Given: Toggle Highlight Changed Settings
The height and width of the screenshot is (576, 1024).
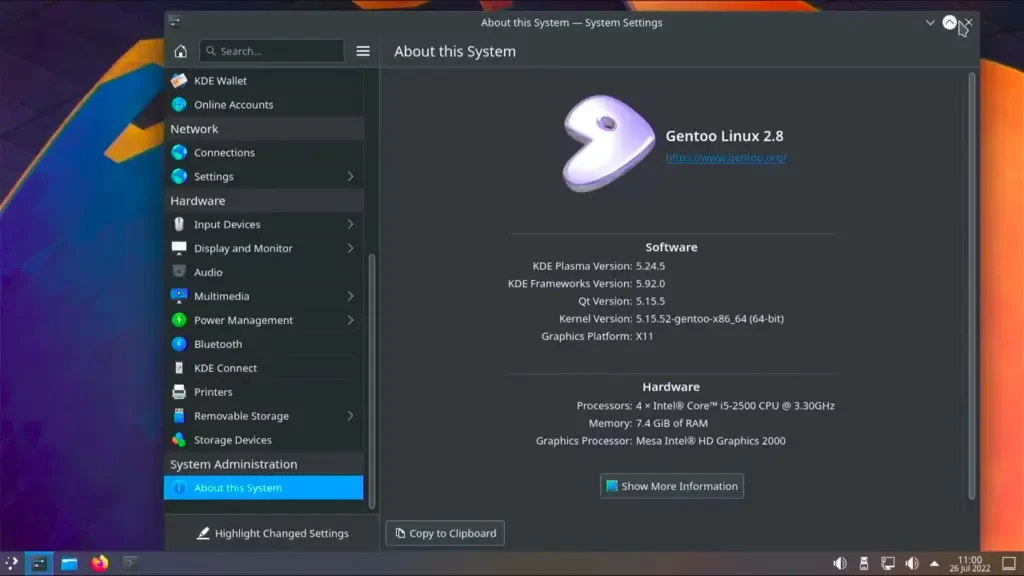Looking at the screenshot, I should pos(272,533).
